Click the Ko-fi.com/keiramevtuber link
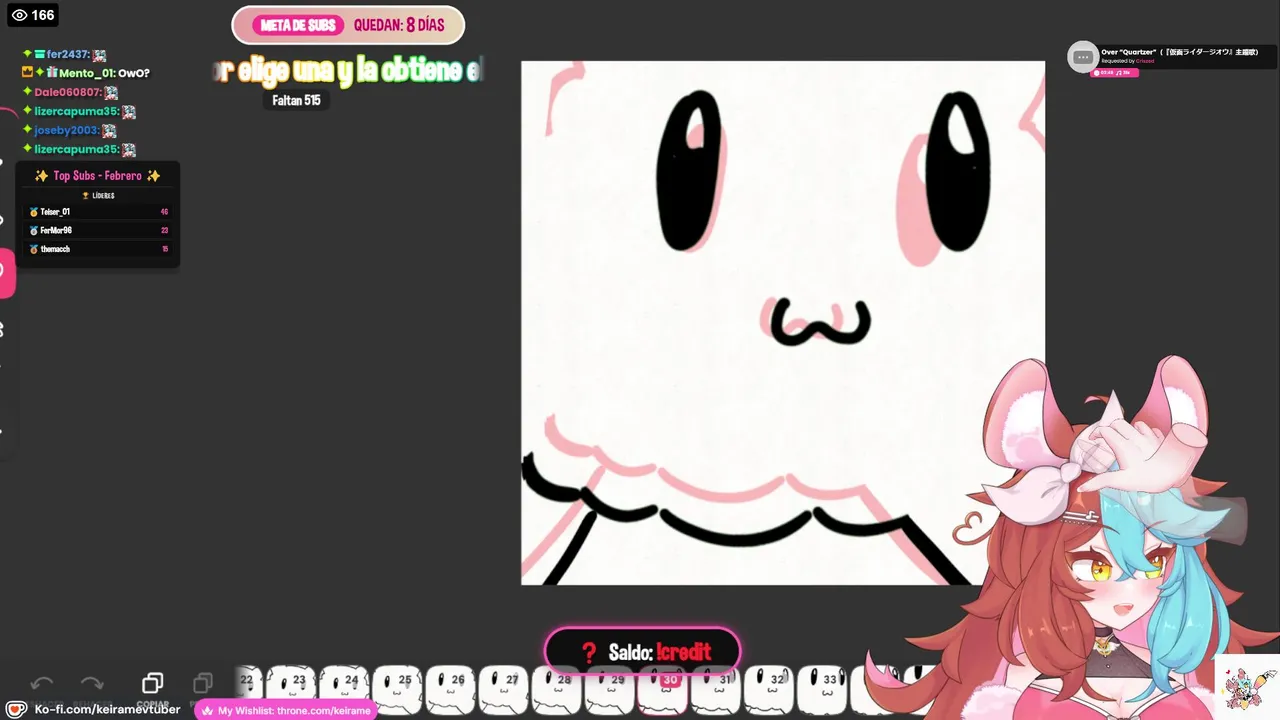The width and height of the screenshot is (1280, 720). [x=107, y=709]
